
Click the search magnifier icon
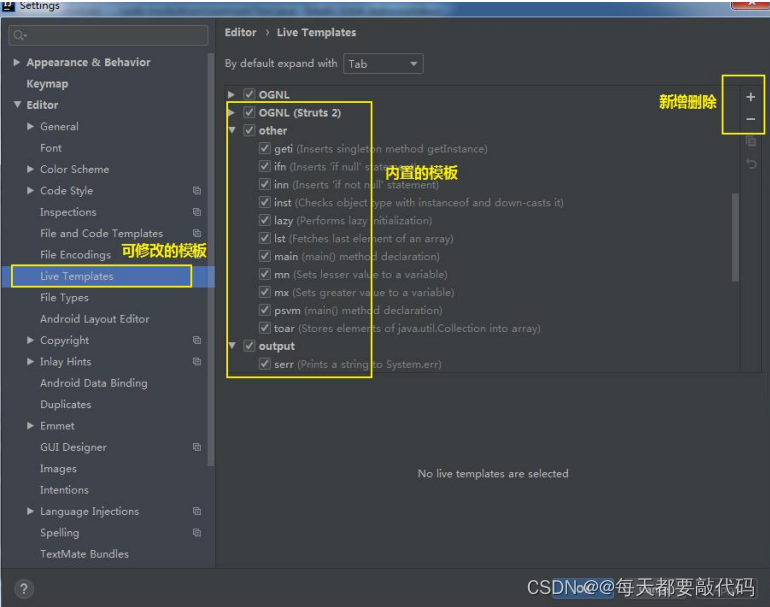(19, 35)
